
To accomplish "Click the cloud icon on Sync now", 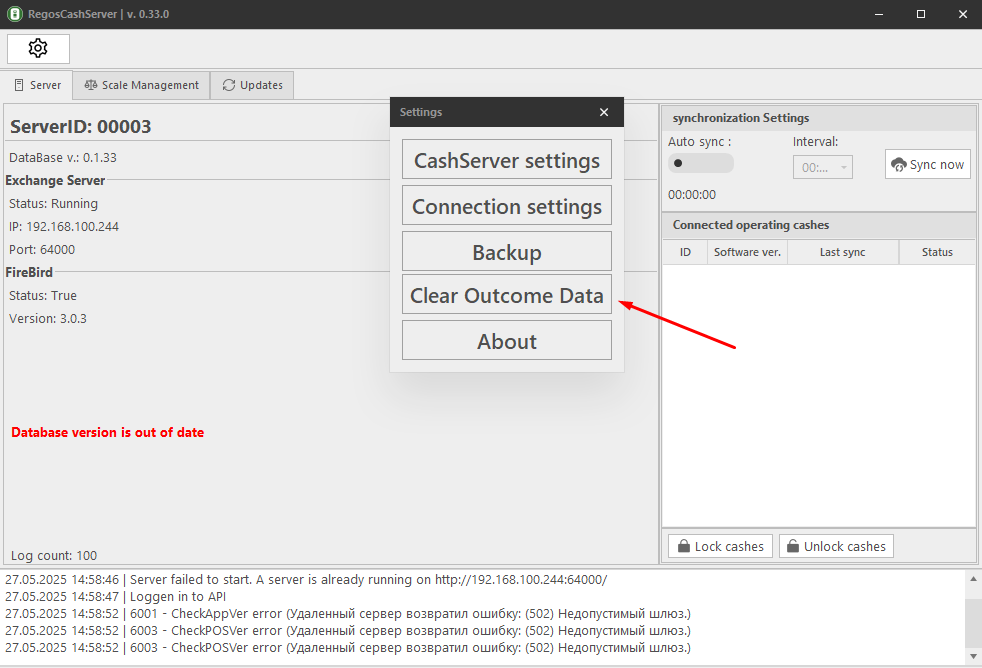I will [x=898, y=164].
